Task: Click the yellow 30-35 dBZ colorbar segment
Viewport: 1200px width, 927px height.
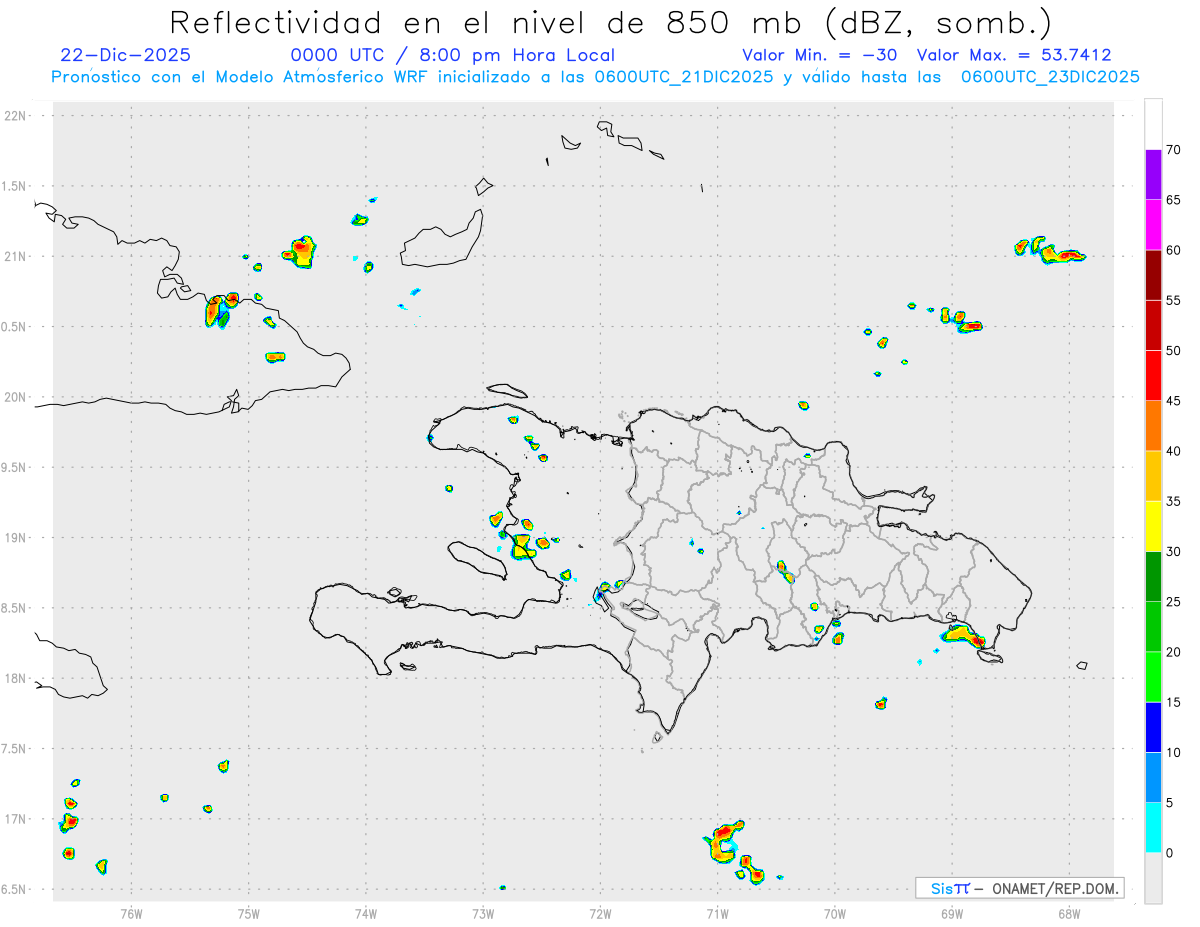Action: tap(1153, 526)
